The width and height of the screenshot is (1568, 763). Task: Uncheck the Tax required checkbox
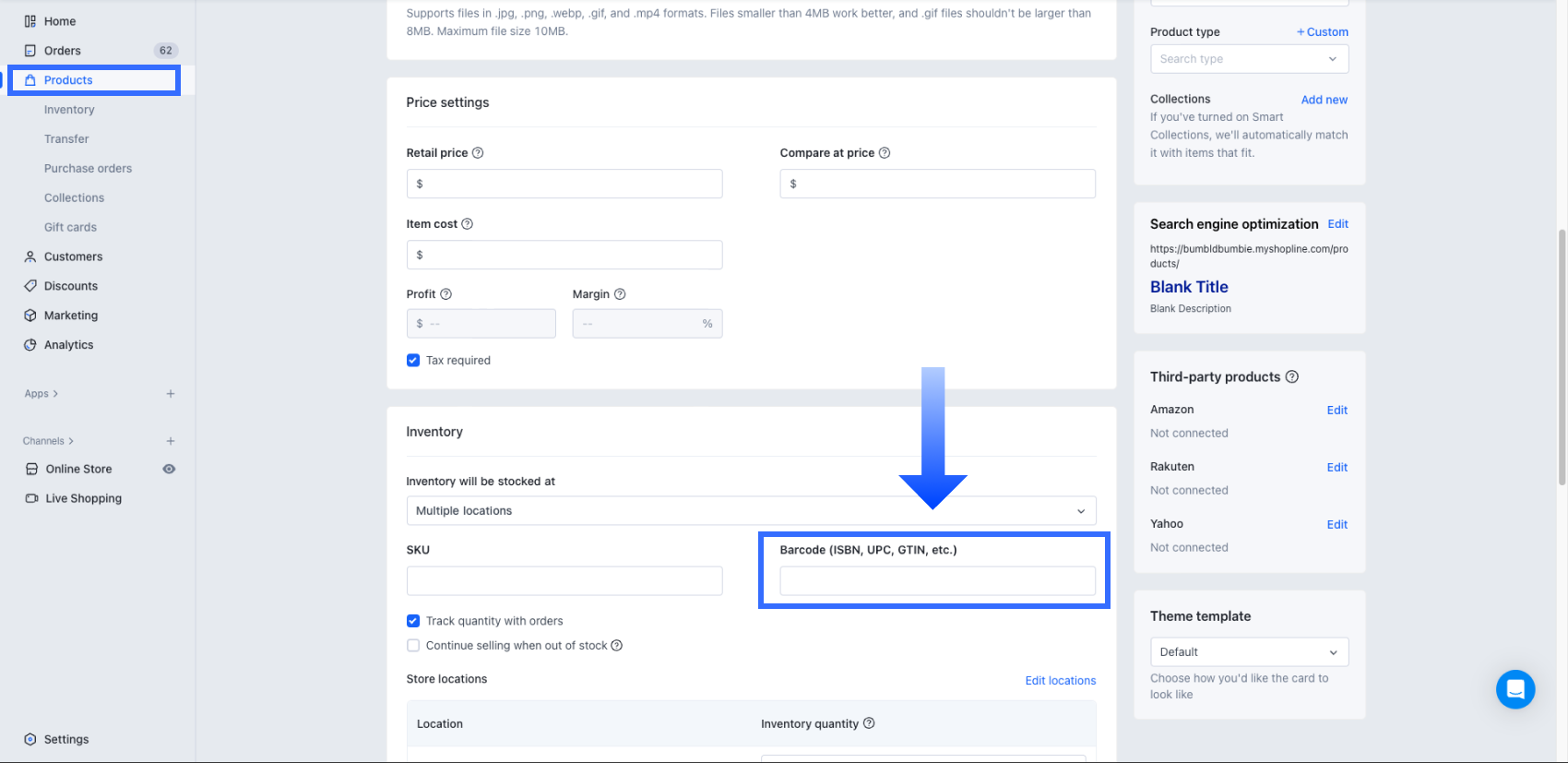click(x=413, y=361)
